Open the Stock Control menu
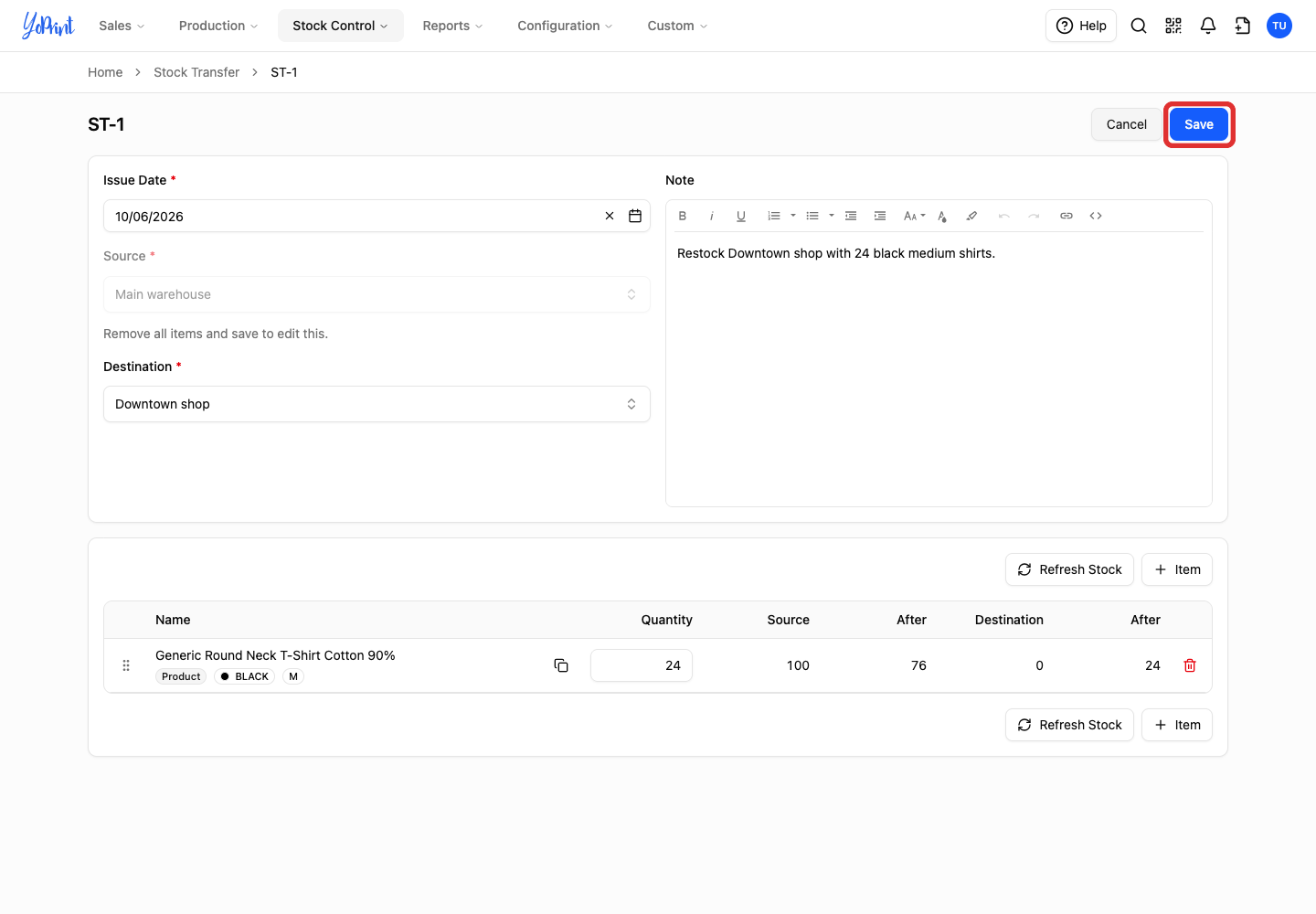The image size is (1316, 914). pyautogui.click(x=340, y=26)
